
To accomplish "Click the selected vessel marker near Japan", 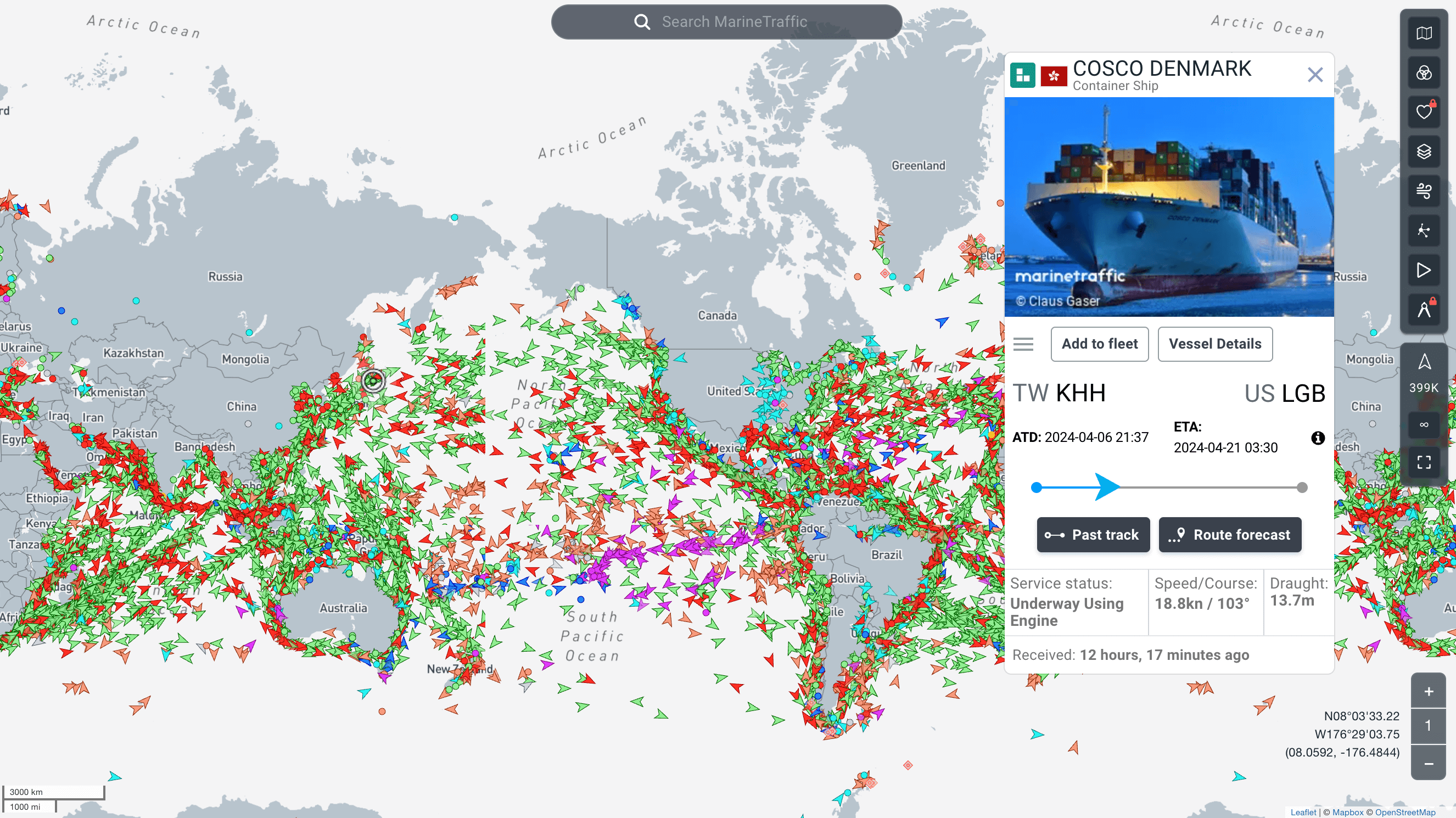I will (x=373, y=381).
